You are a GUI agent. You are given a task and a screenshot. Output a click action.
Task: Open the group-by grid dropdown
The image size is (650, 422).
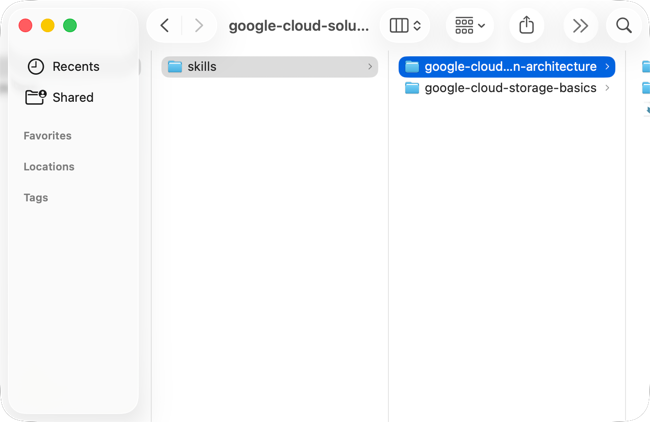(x=470, y=26)
